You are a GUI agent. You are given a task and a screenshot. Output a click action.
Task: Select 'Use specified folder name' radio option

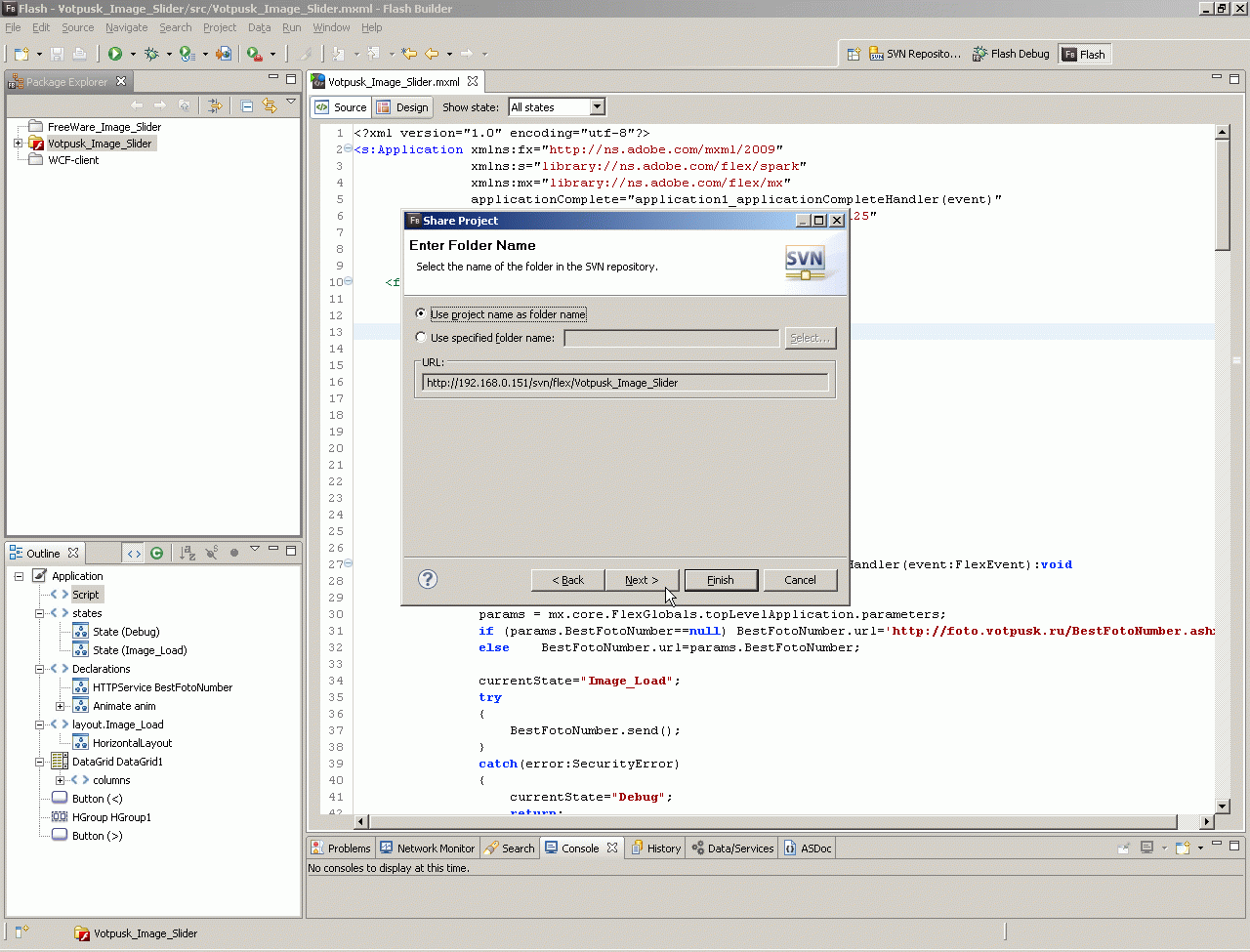point(421,337)
